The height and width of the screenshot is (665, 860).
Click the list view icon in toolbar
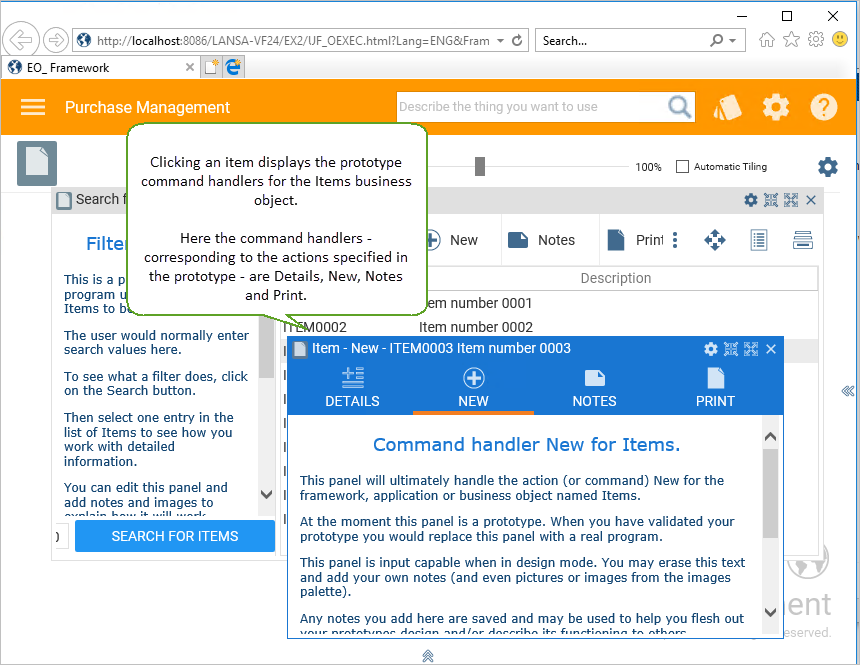(759, 240)
